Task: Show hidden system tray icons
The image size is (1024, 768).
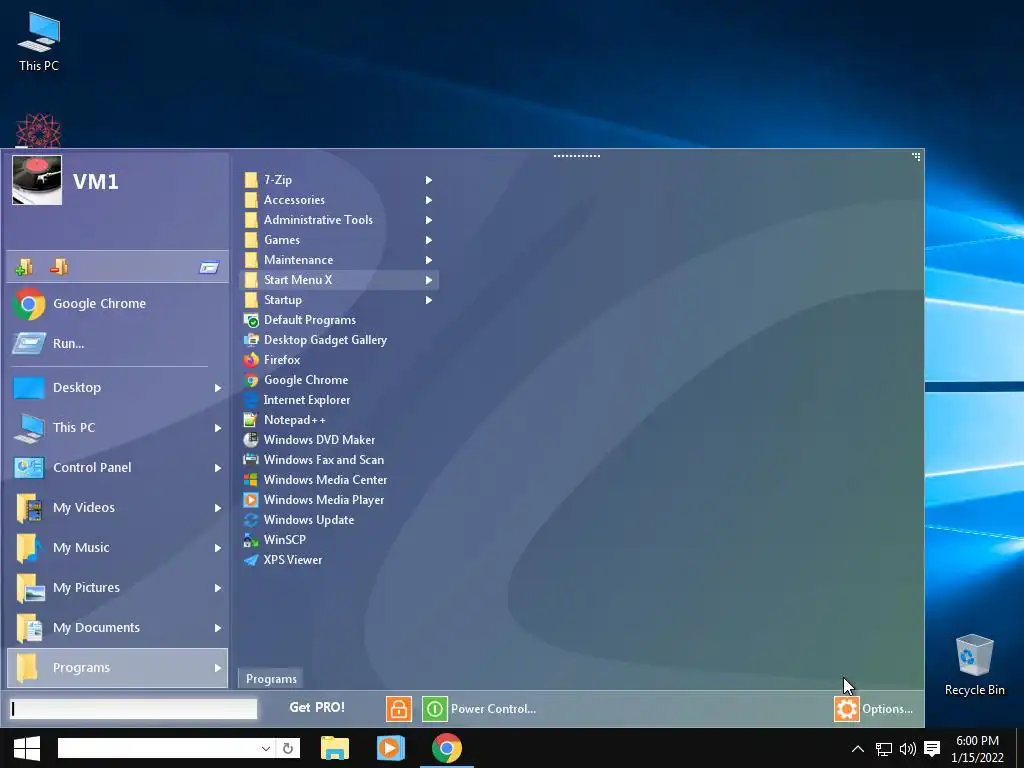Action: click(858, 749)
